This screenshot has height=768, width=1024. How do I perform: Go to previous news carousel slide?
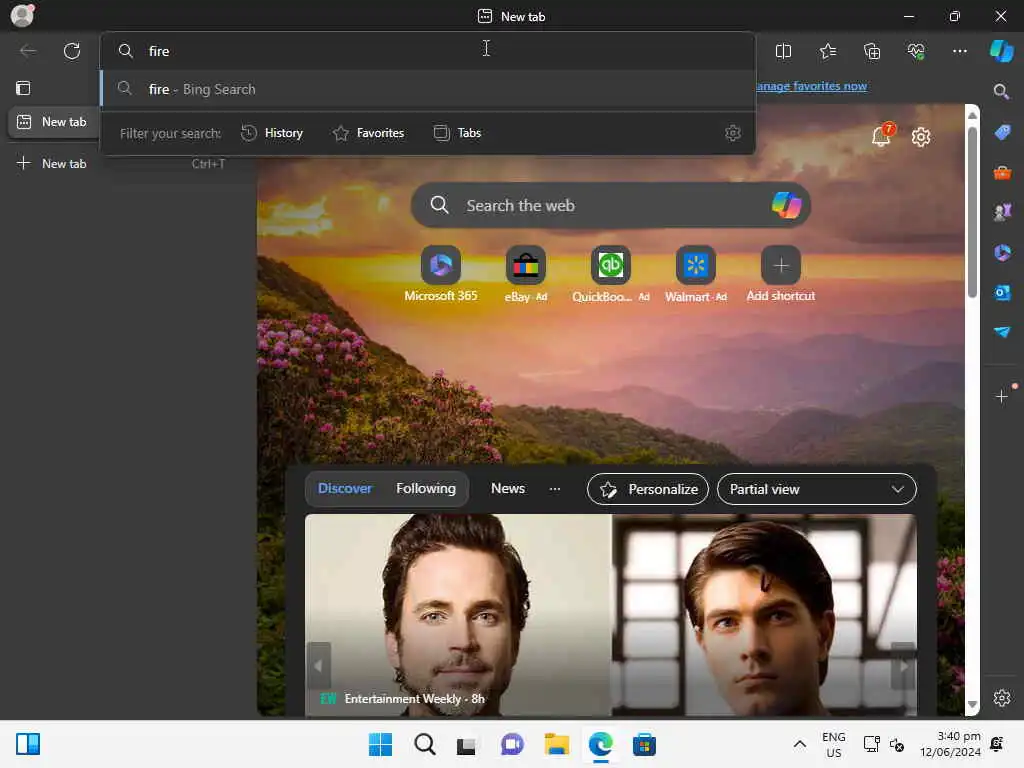point(319,666)
